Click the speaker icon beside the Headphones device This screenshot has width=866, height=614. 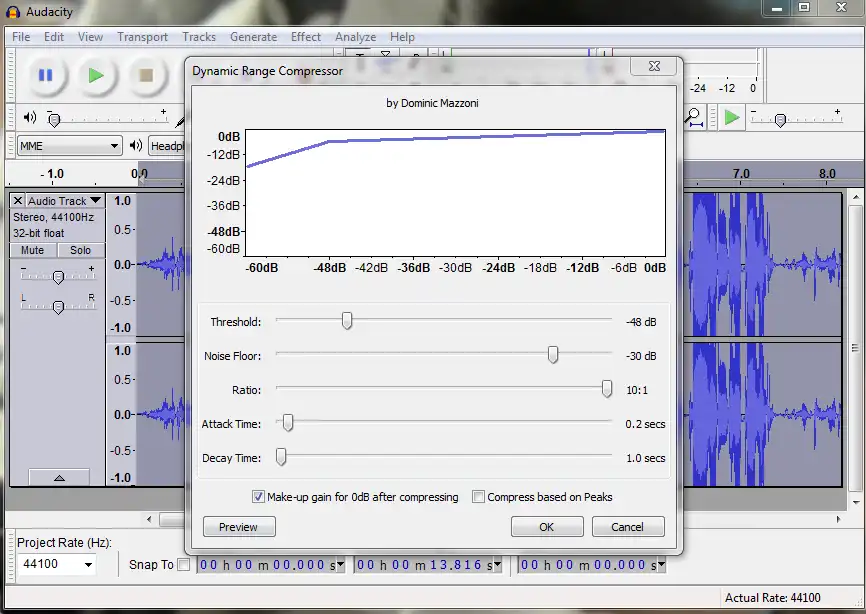pos(136,145)
